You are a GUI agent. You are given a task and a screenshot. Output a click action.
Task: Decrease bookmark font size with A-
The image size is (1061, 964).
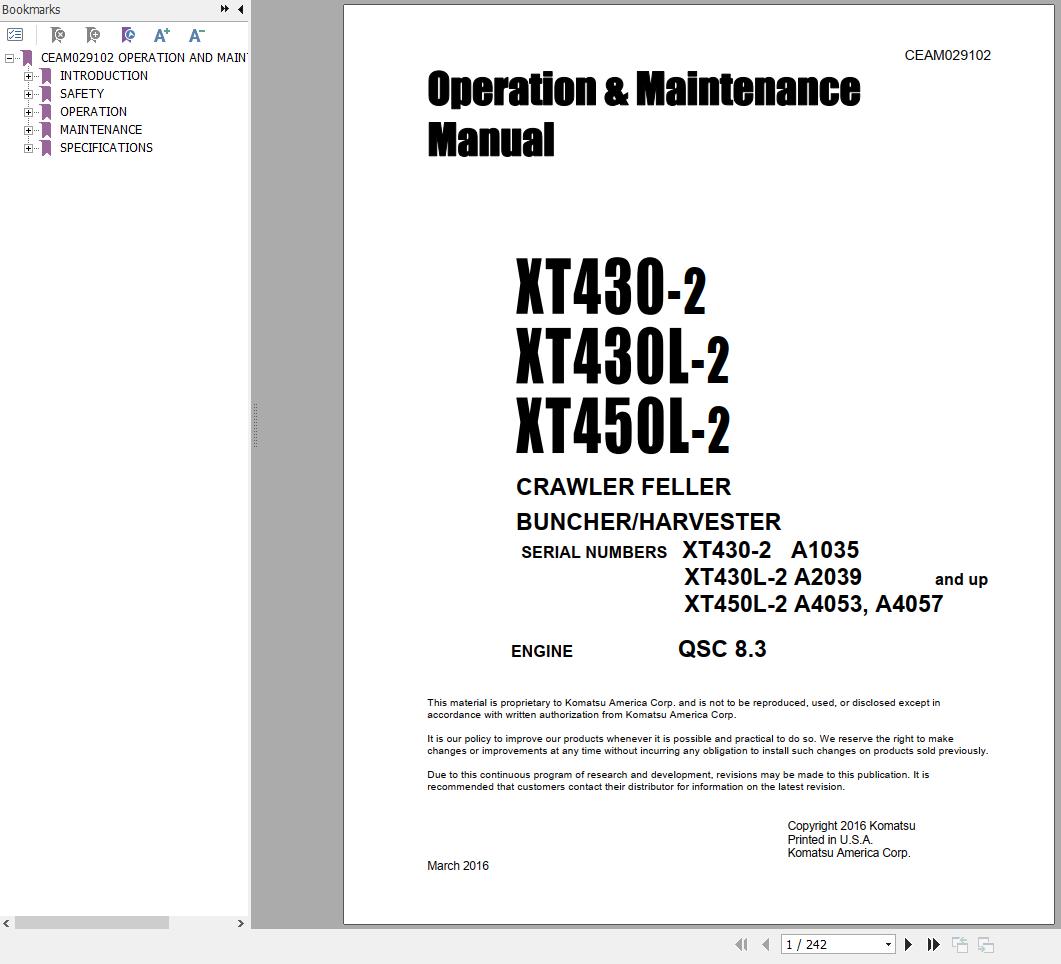coord(196,35)
